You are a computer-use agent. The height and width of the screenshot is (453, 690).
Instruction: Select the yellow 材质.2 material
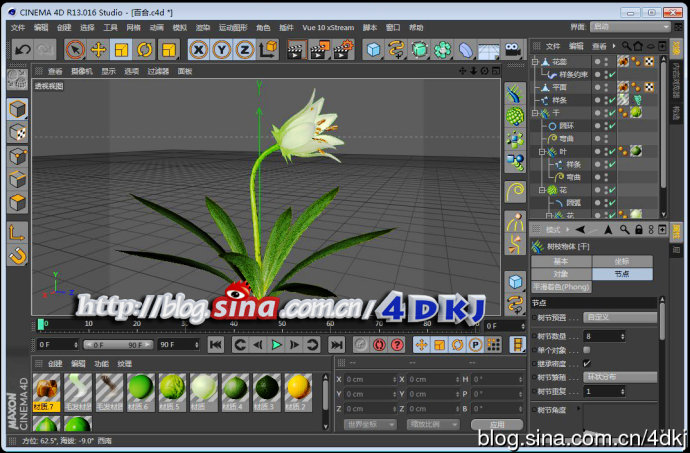click(x=298, y=393)
